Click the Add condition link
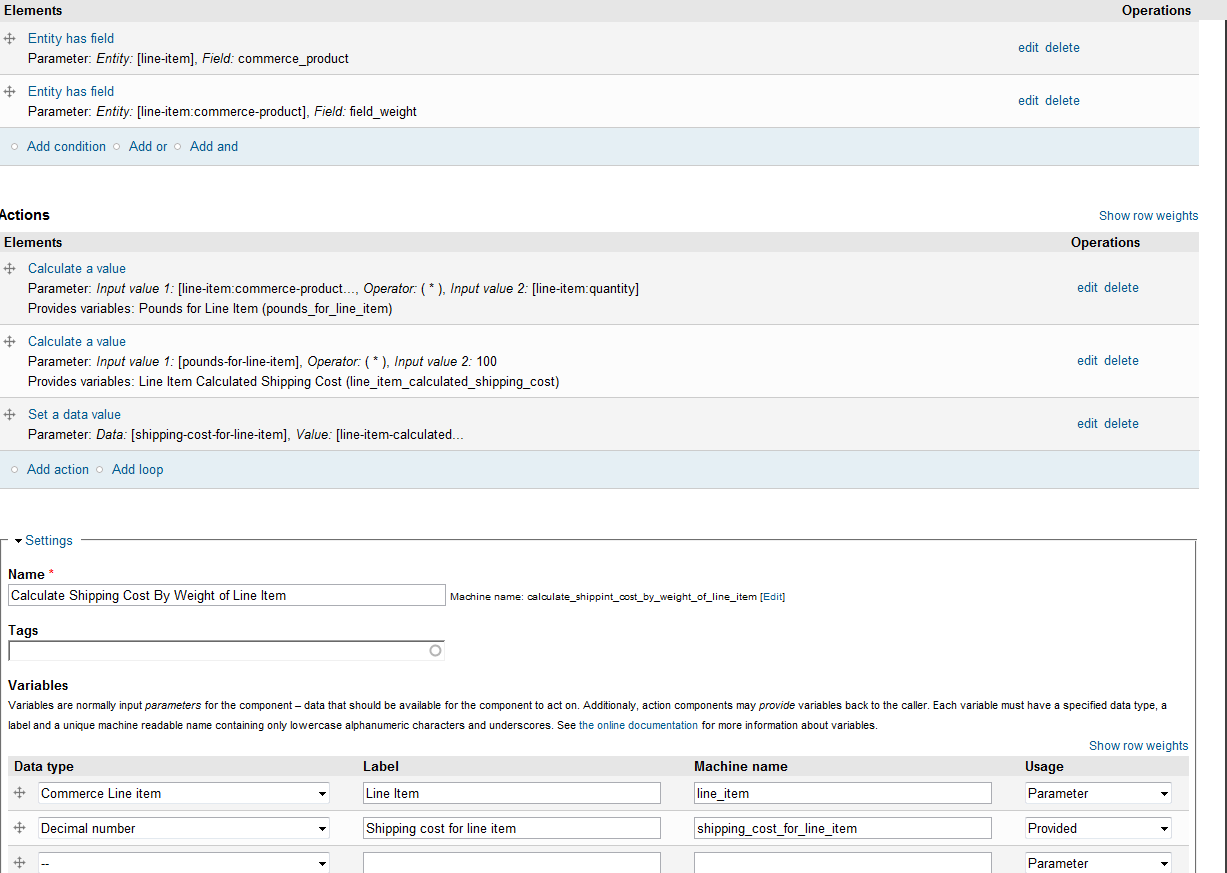 click(x=66, y=147)
